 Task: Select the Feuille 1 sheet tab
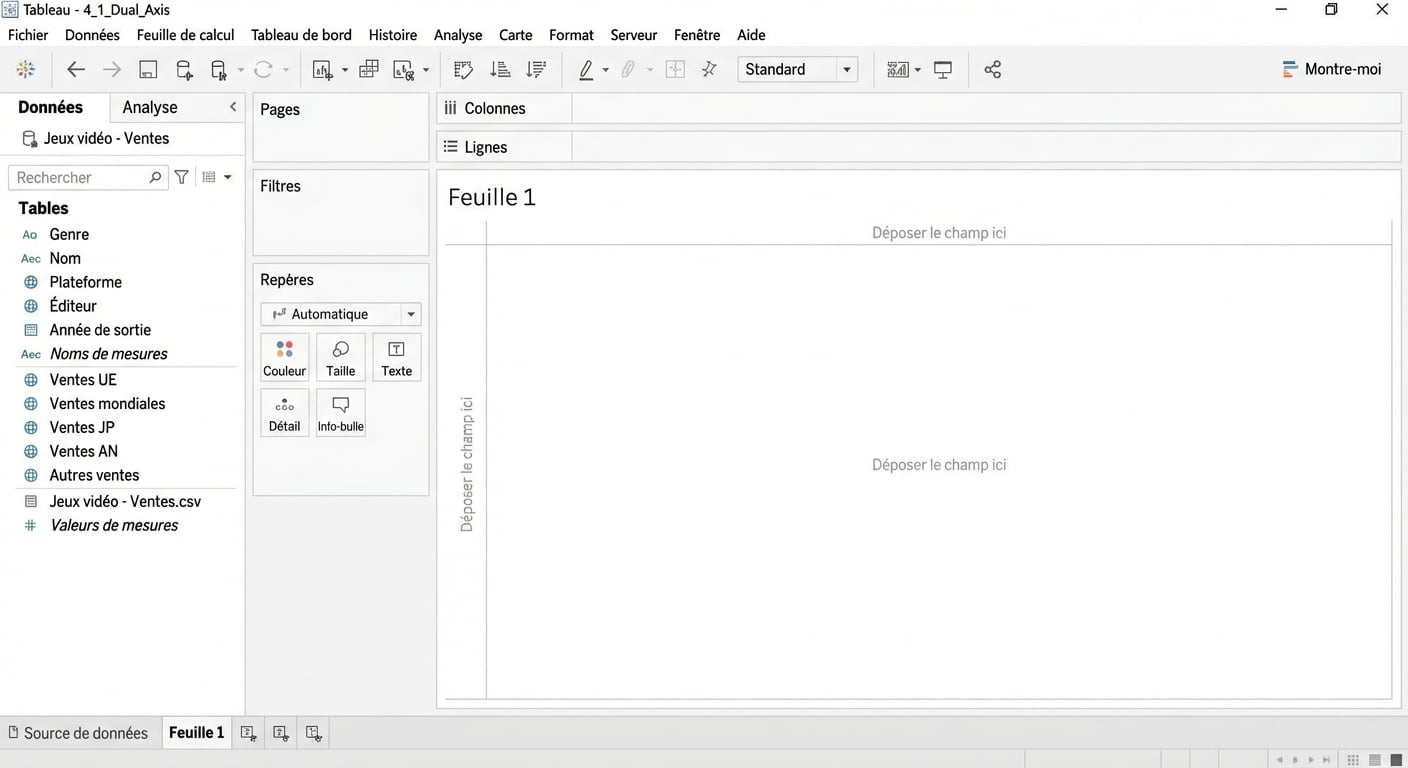tap(196, 733)
